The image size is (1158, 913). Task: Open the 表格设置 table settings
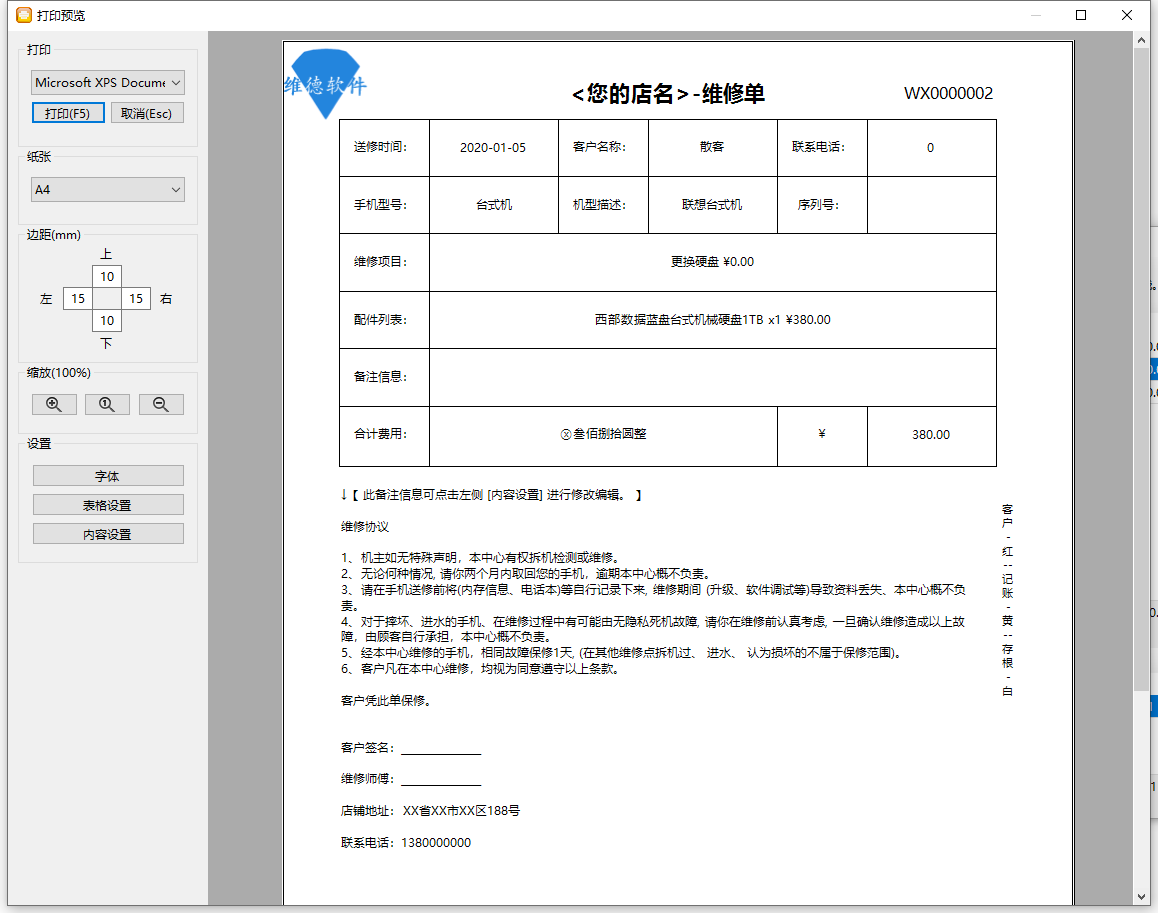[x=108, y=505]
